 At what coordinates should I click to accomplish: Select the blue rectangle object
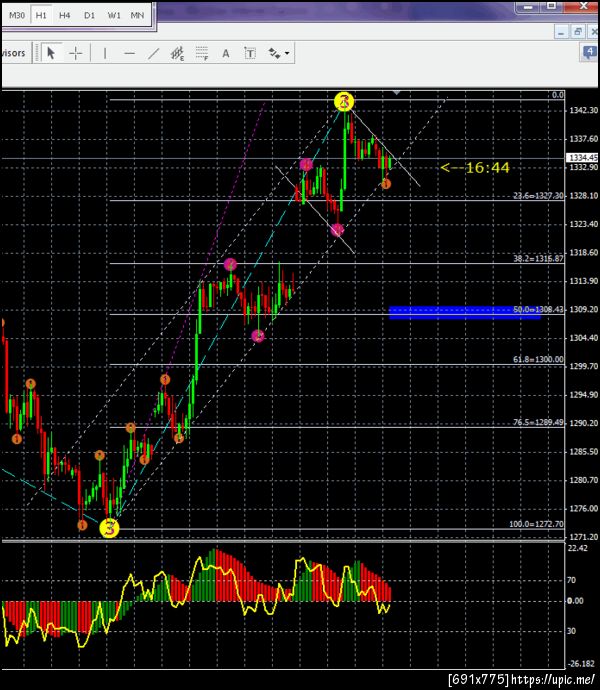[464, 312]
